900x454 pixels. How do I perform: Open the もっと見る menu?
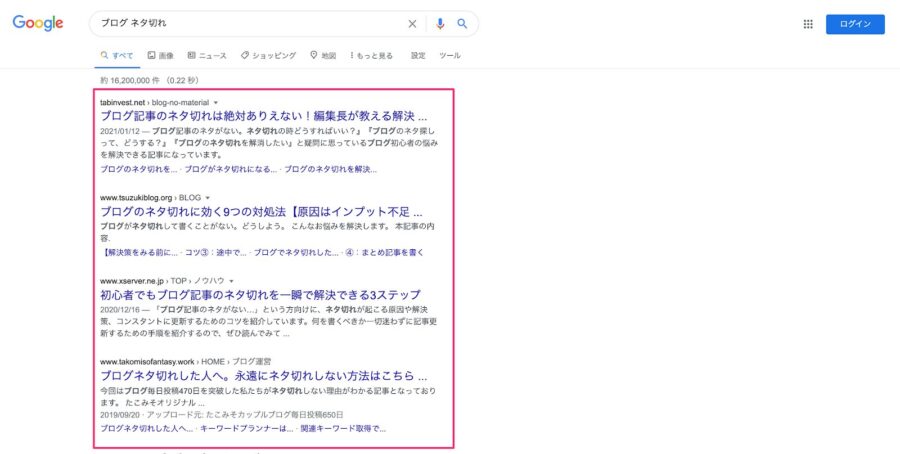pyautogui.click(x=371, y=56)
